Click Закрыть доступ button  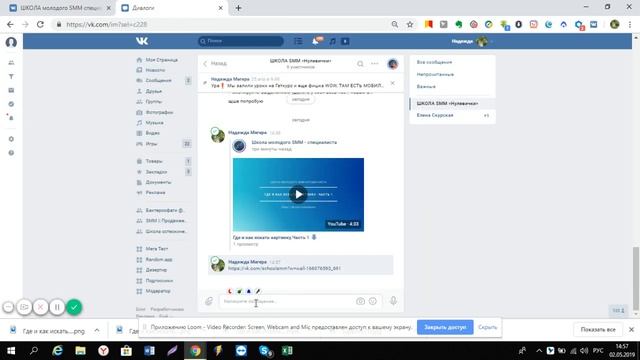[x=445, y=327]
